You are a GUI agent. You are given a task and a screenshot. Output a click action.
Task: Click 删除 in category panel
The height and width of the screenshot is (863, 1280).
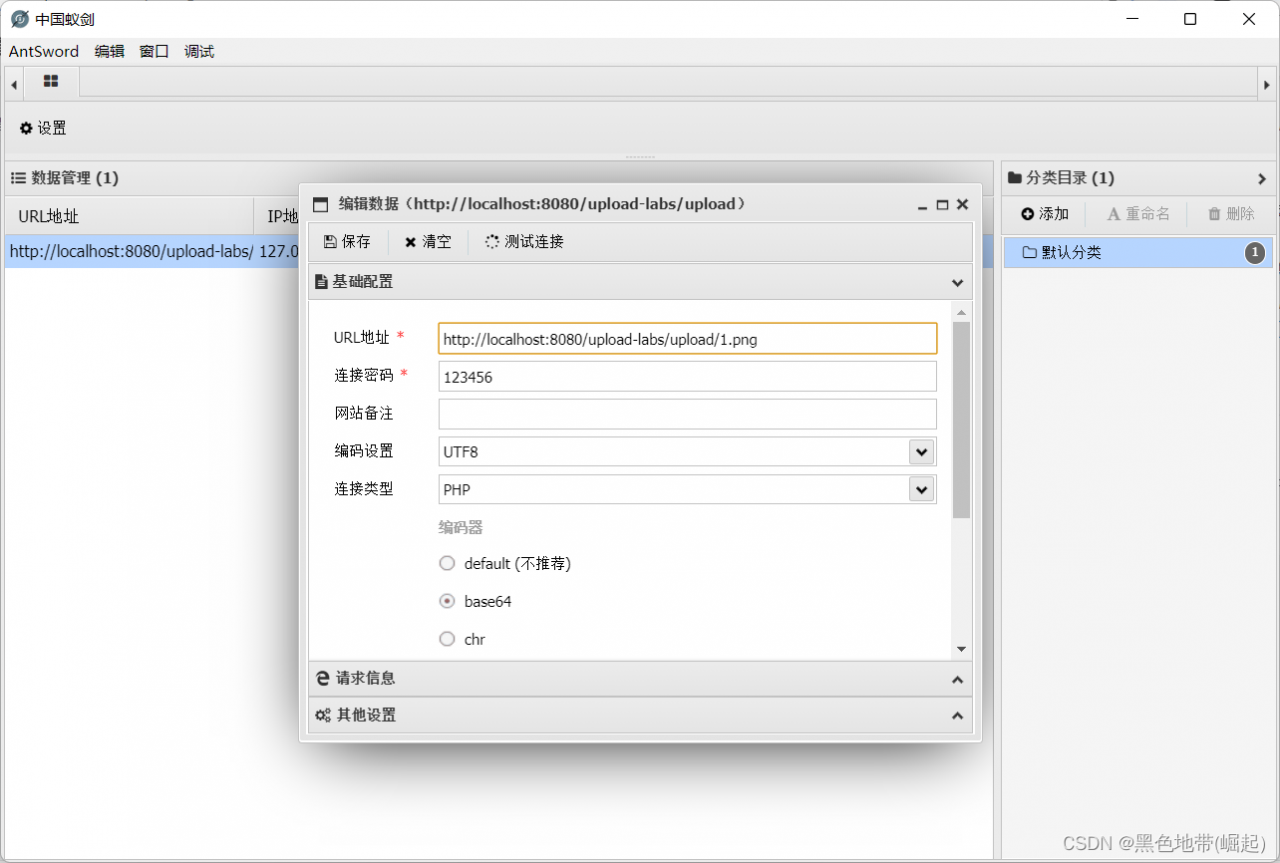(x=1231, y=214)
